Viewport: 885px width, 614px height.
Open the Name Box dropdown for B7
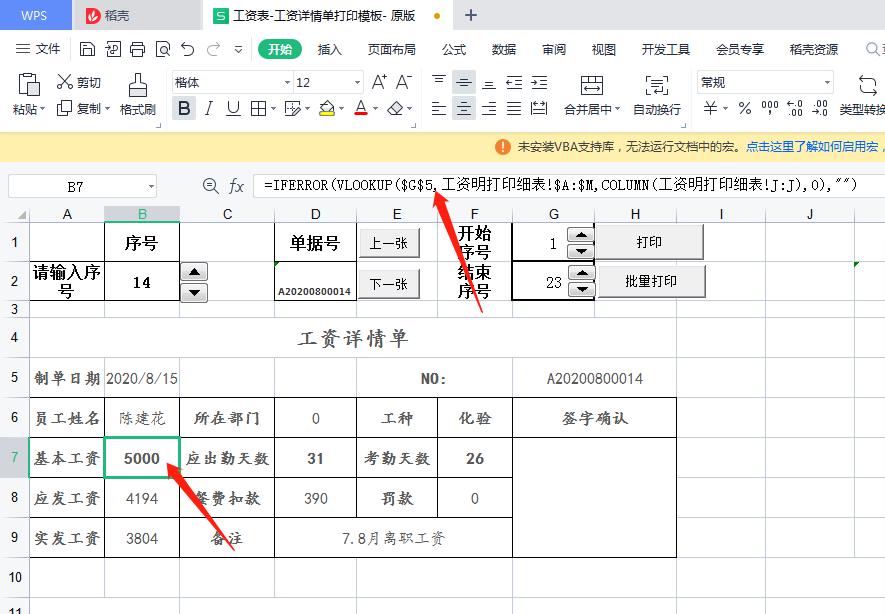pos(151,186)
